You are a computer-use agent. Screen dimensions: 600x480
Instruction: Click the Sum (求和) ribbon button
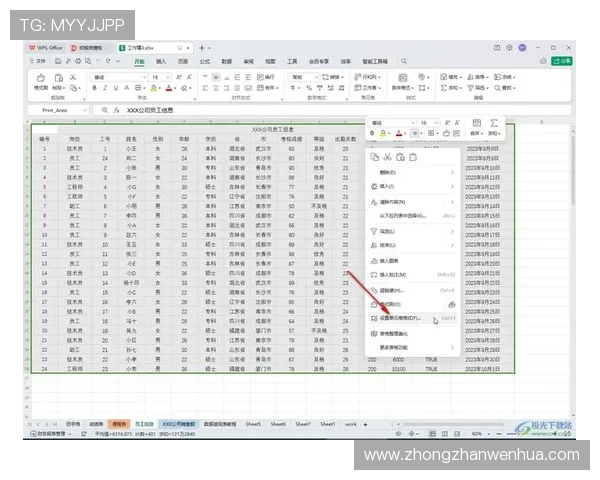[x=451, y=88]
